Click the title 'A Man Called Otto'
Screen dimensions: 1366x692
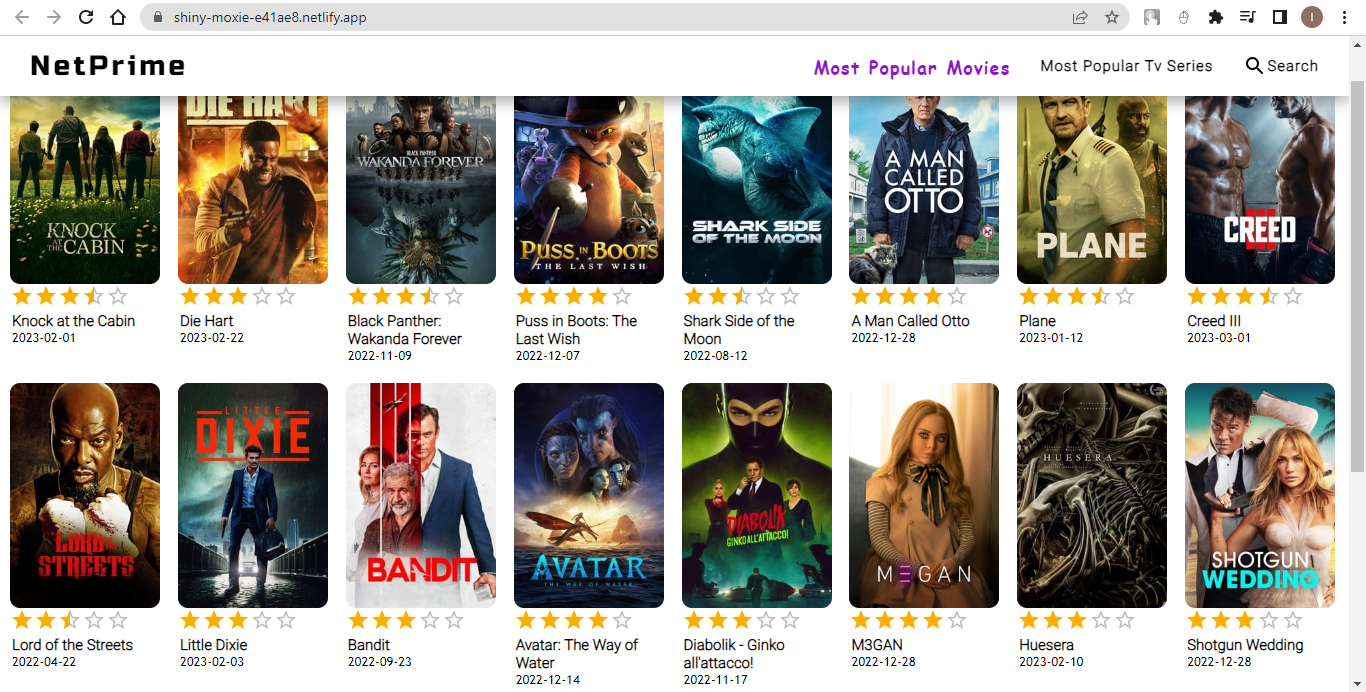coord(910,321)
